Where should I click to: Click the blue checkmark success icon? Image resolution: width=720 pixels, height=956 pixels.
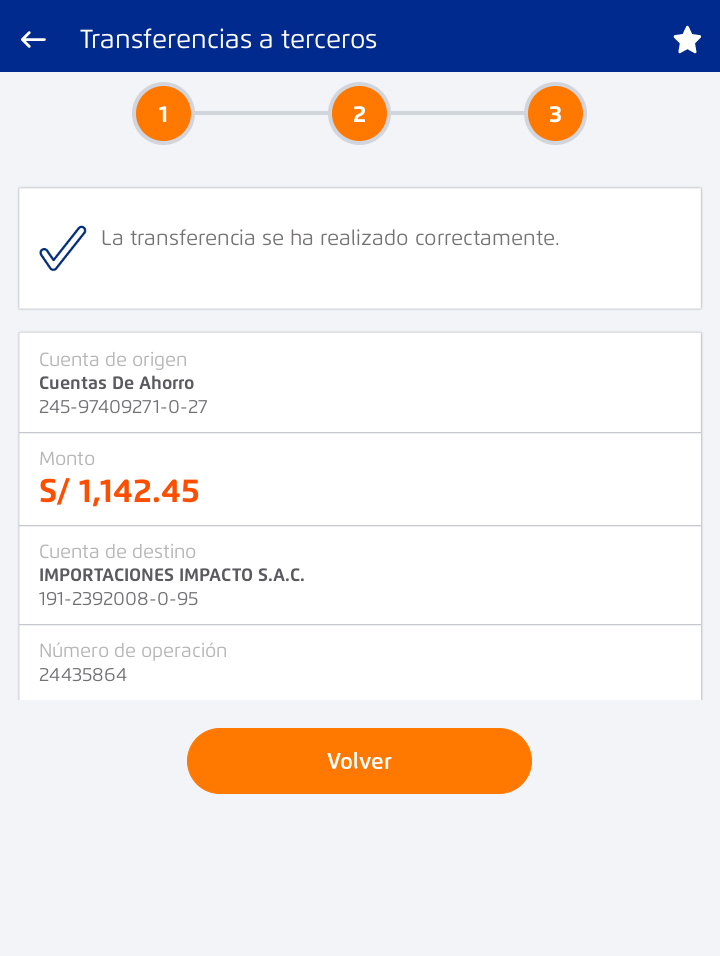click(x=63, y=247)
